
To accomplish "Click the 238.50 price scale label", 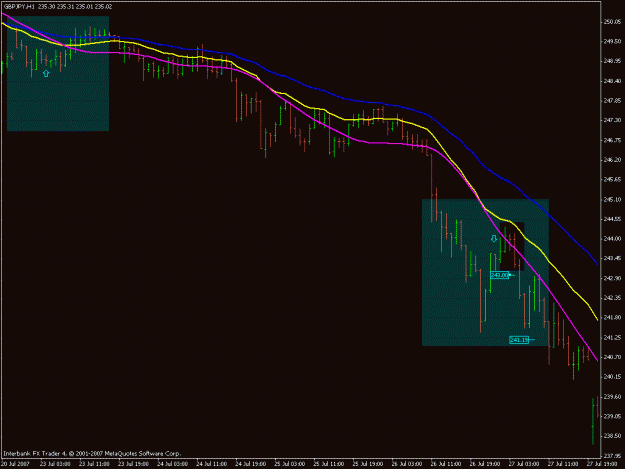I will click(612, 436).
